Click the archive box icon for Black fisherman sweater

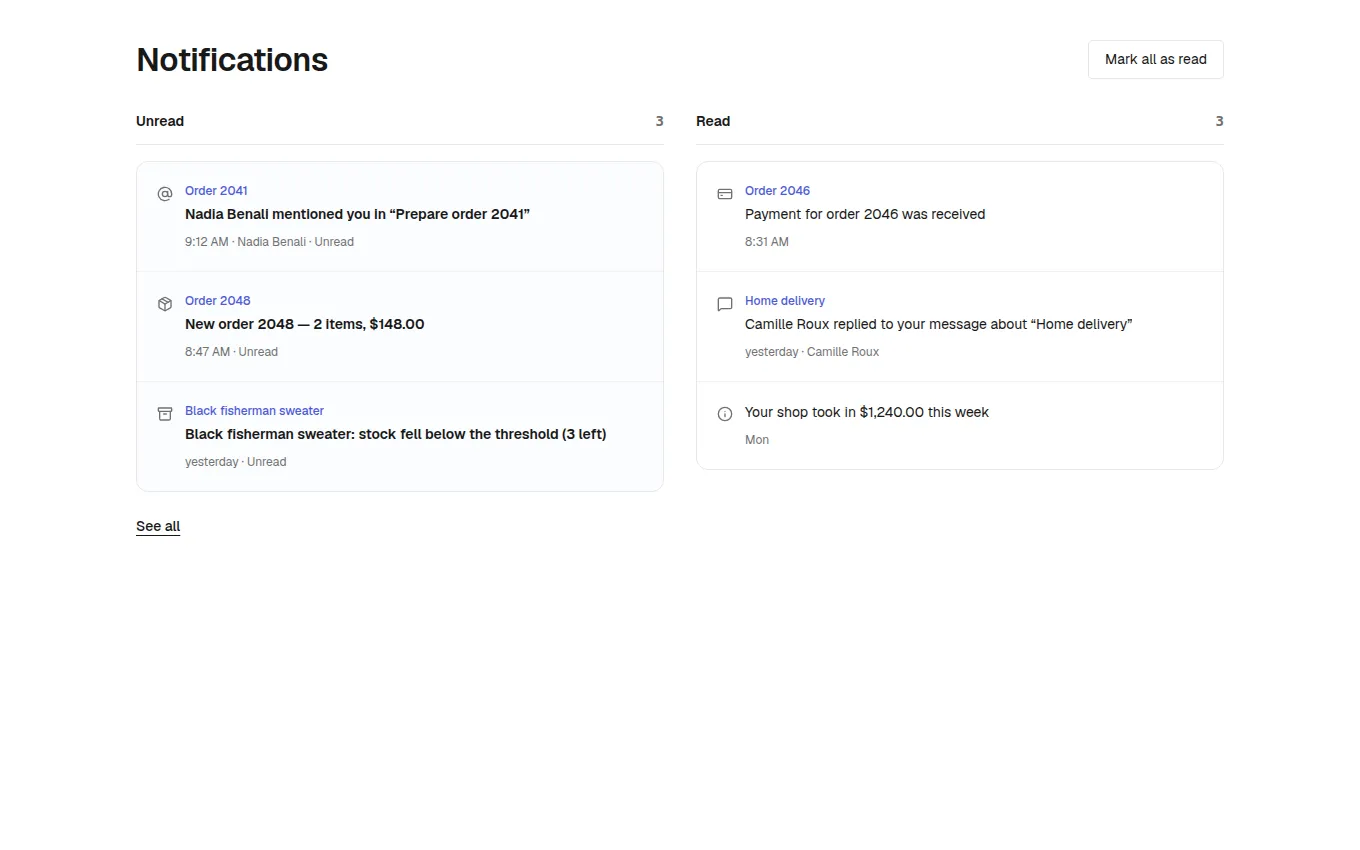pos(165,414)
